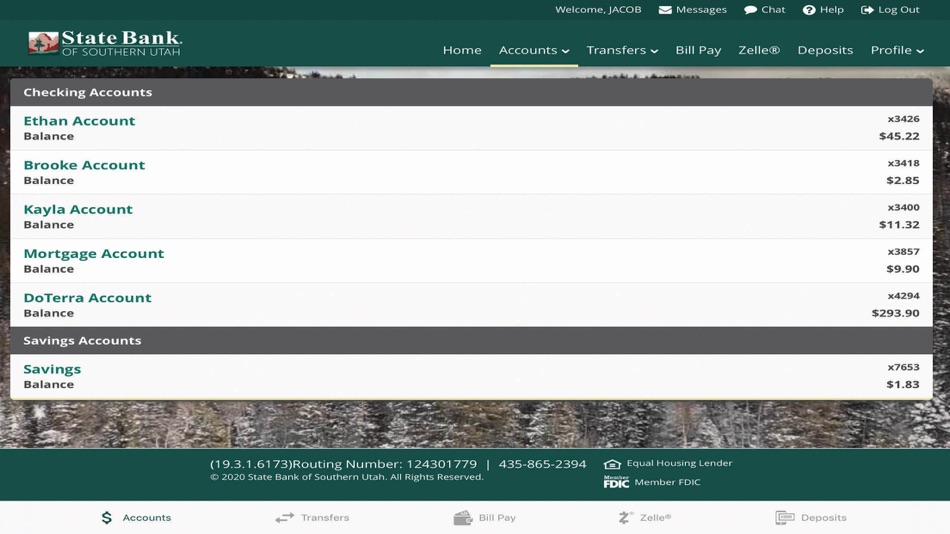Image resolution: width=950 pixels, height=534 pixels.
Task: Click the Equal Housing Lender house icon
Action: click(612, 464)
